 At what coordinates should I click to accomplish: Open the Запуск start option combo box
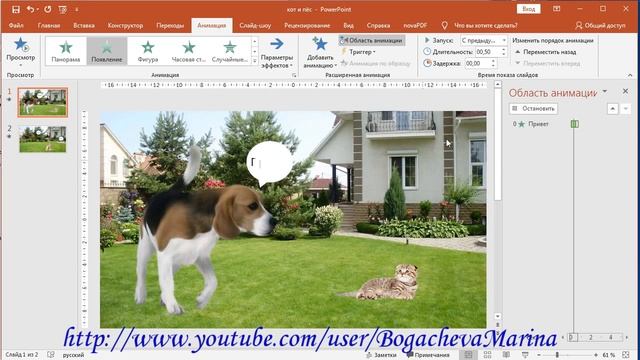coord(484,40)
